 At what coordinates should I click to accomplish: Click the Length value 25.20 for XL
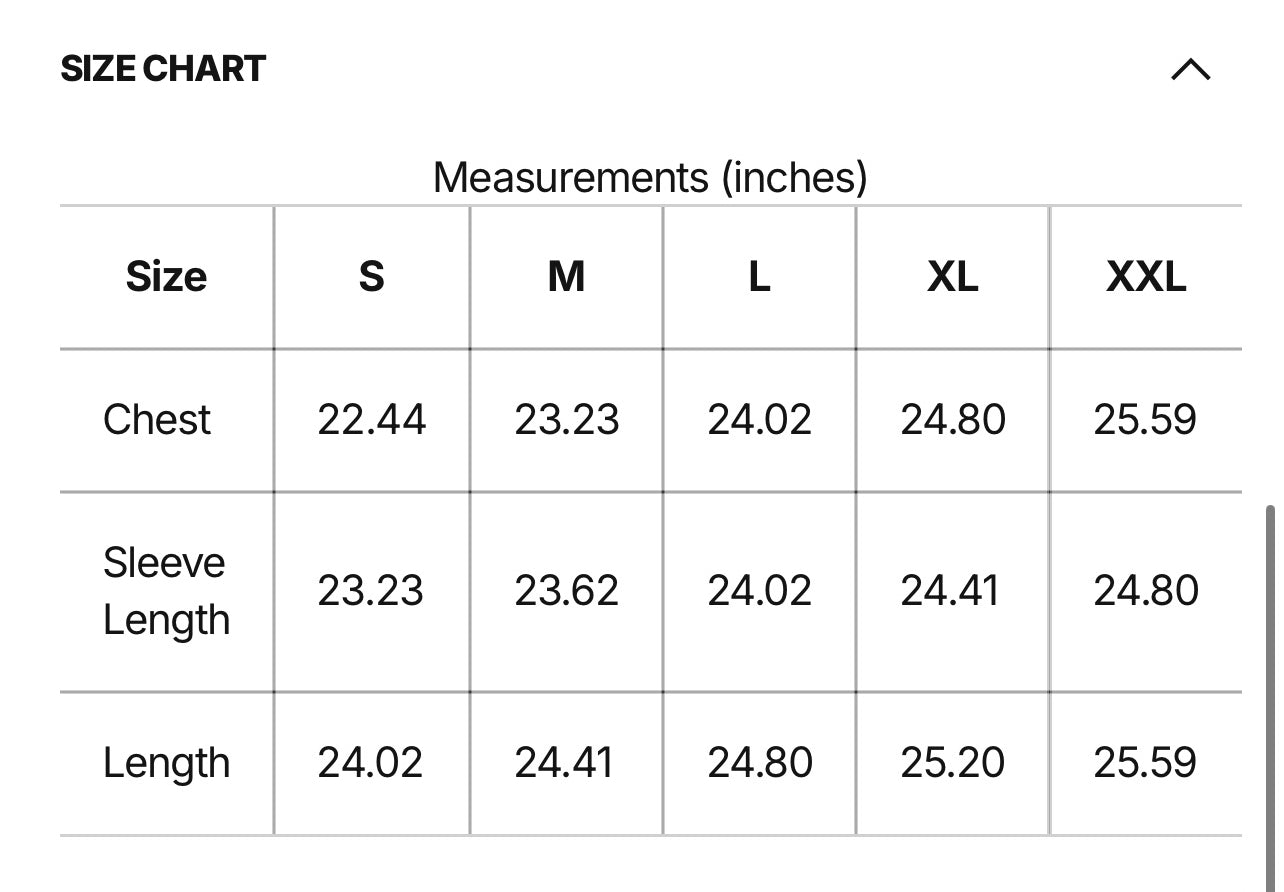(x=952, y=763)
